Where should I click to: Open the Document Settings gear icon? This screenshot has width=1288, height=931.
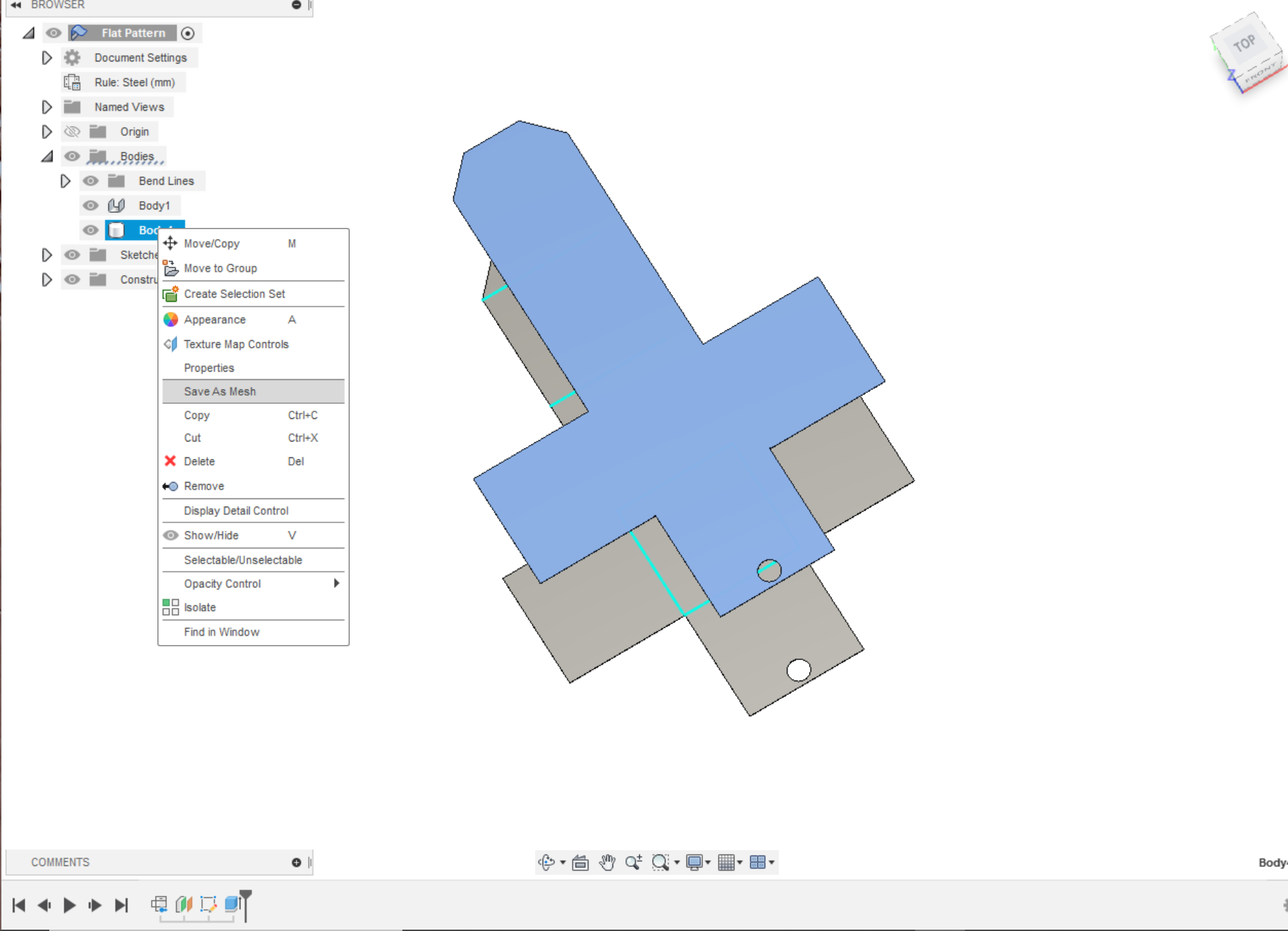[72, 58]
